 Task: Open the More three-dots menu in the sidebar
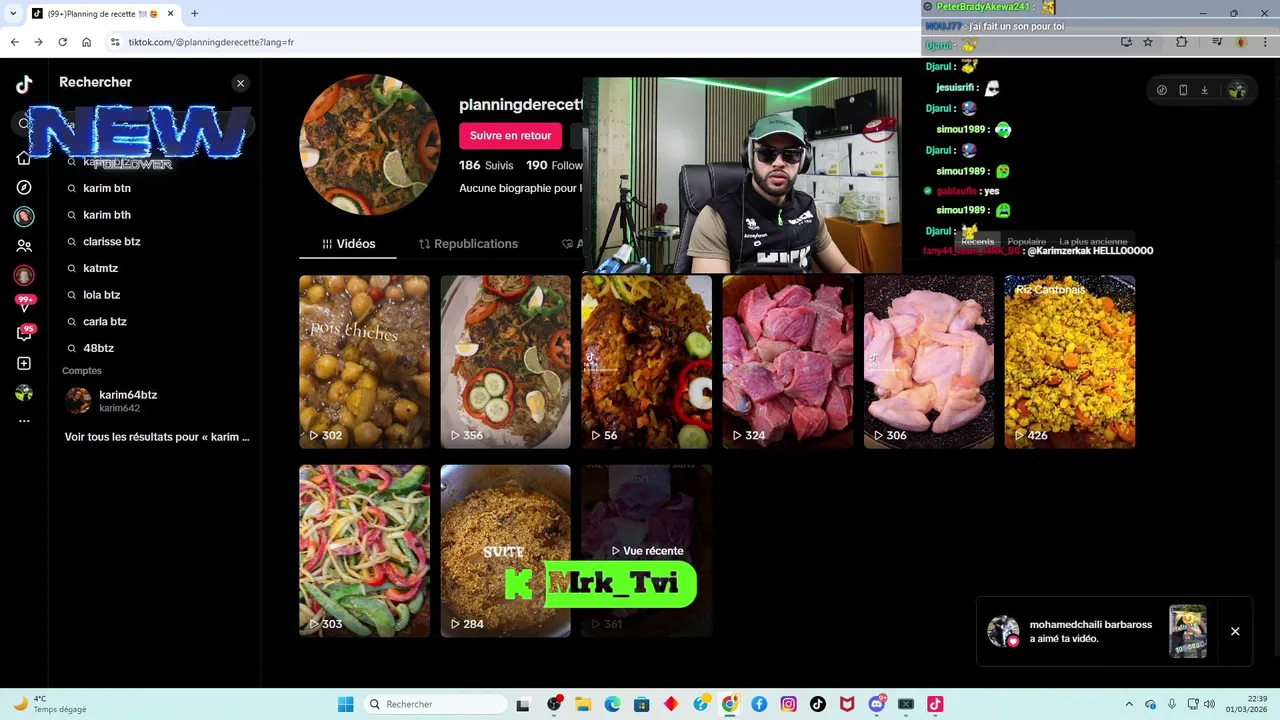click(24, 421)
